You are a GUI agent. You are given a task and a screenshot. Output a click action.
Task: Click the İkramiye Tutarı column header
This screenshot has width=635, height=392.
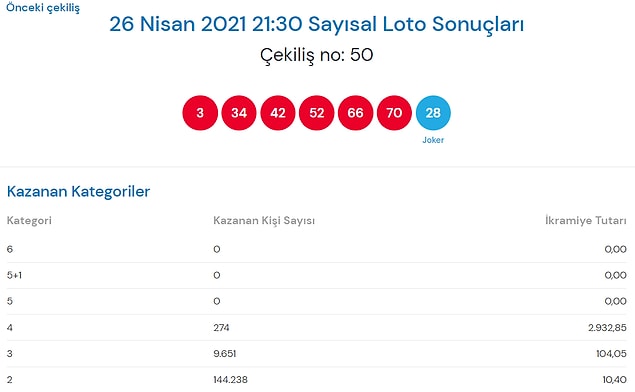586,221
